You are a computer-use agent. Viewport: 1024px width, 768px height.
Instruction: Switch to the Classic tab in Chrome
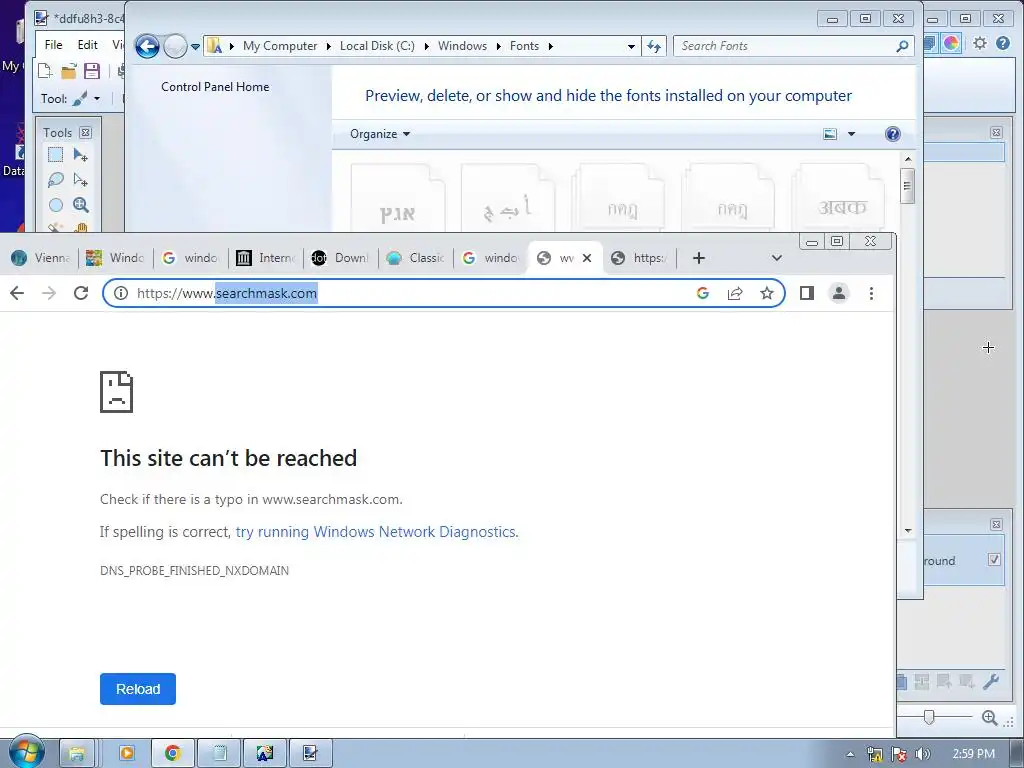point(417,258)
